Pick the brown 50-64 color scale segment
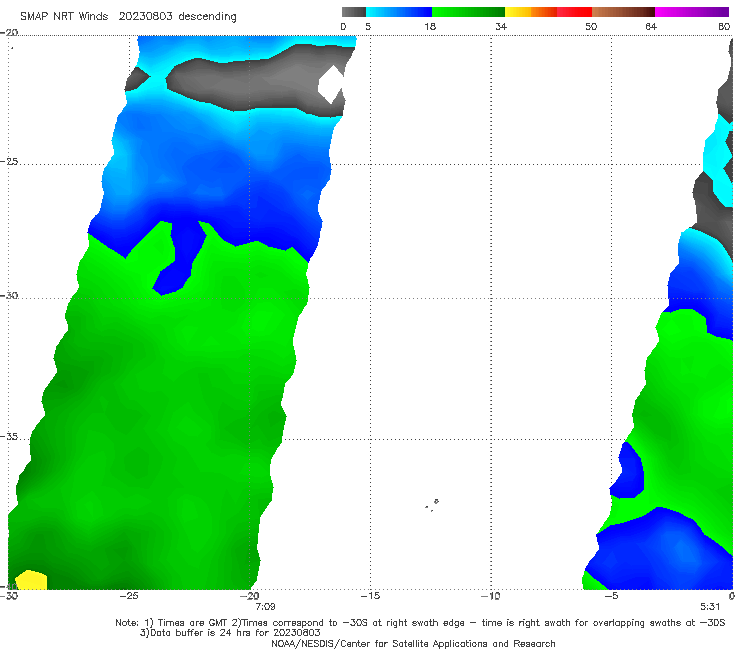 point(623,12)
